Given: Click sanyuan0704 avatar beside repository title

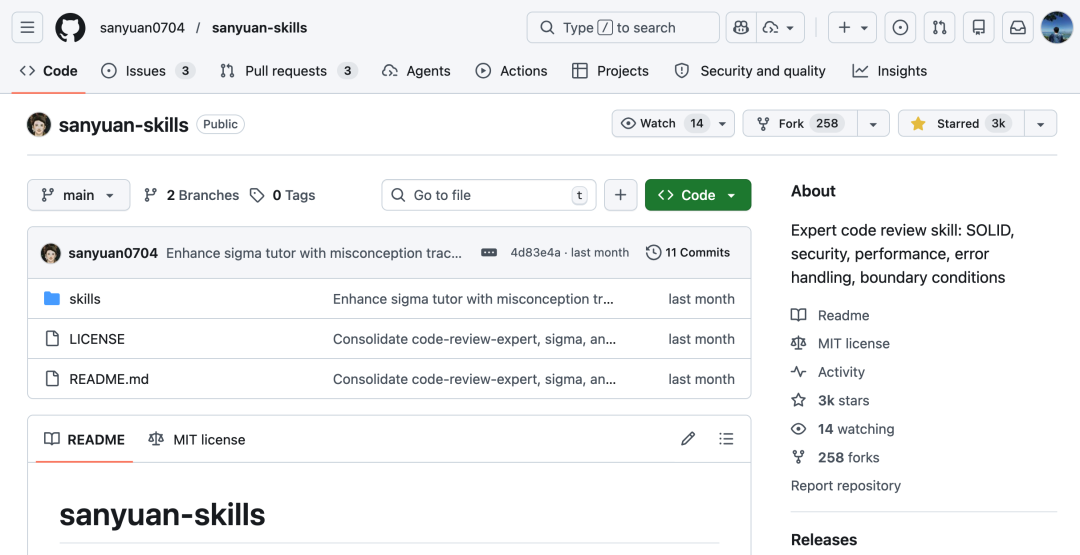Looking at the screenshot, I should (x=39, y=125).
